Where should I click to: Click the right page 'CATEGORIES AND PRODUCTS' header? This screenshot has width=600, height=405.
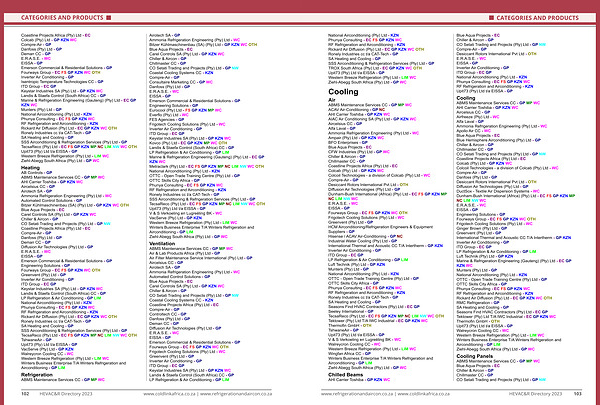(537, 18)
